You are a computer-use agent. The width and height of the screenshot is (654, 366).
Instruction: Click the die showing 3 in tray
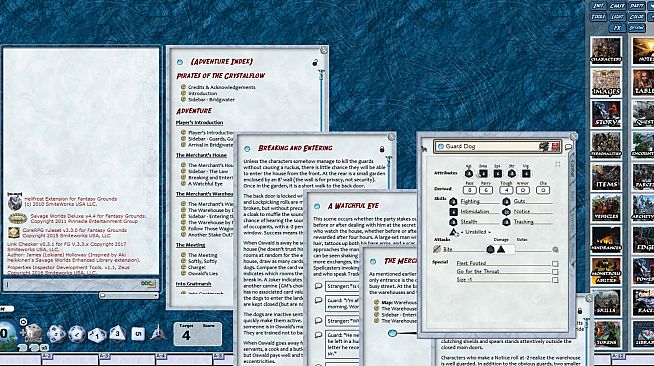tap(118, 333)
